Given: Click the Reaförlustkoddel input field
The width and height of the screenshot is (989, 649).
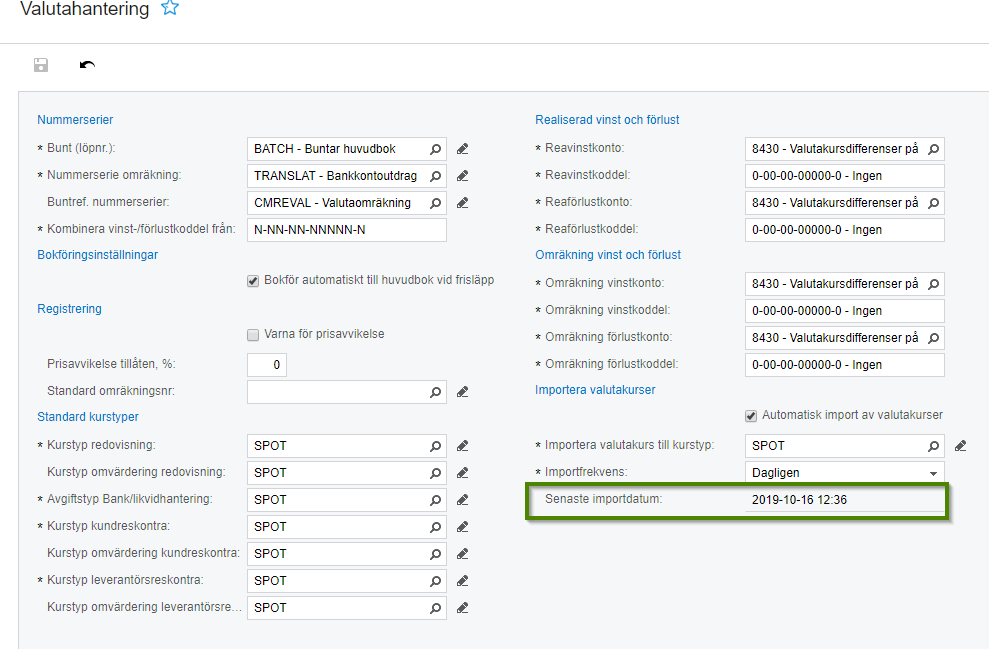Looking at the screenshot, I should [x=844, y=230].
